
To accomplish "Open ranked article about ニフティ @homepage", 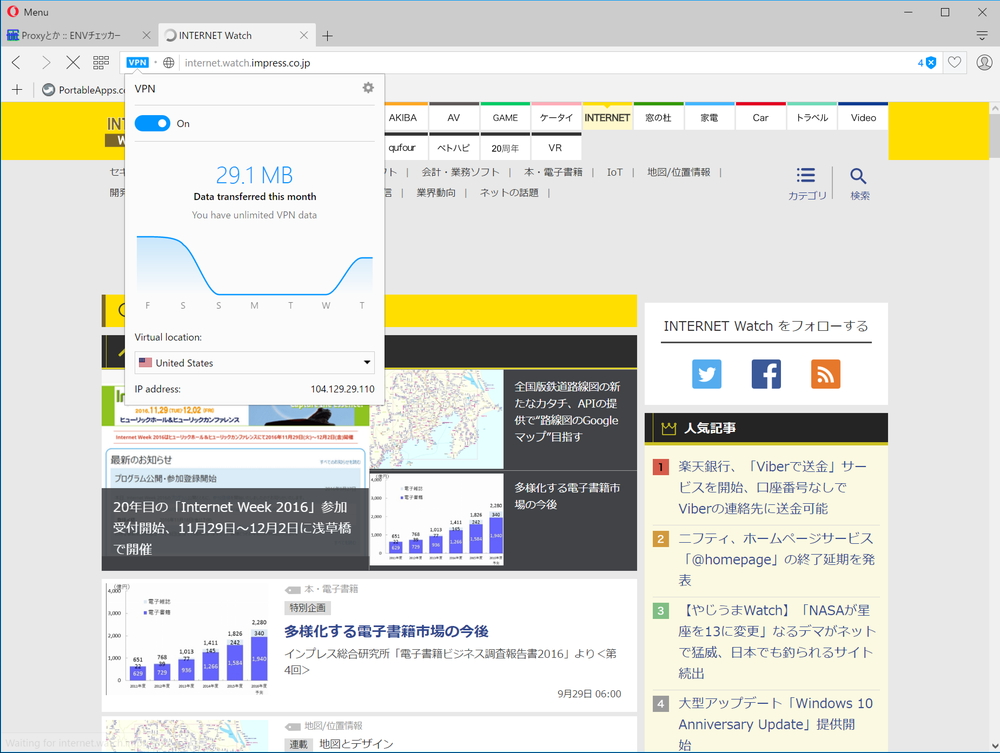I will coord(776,559).
